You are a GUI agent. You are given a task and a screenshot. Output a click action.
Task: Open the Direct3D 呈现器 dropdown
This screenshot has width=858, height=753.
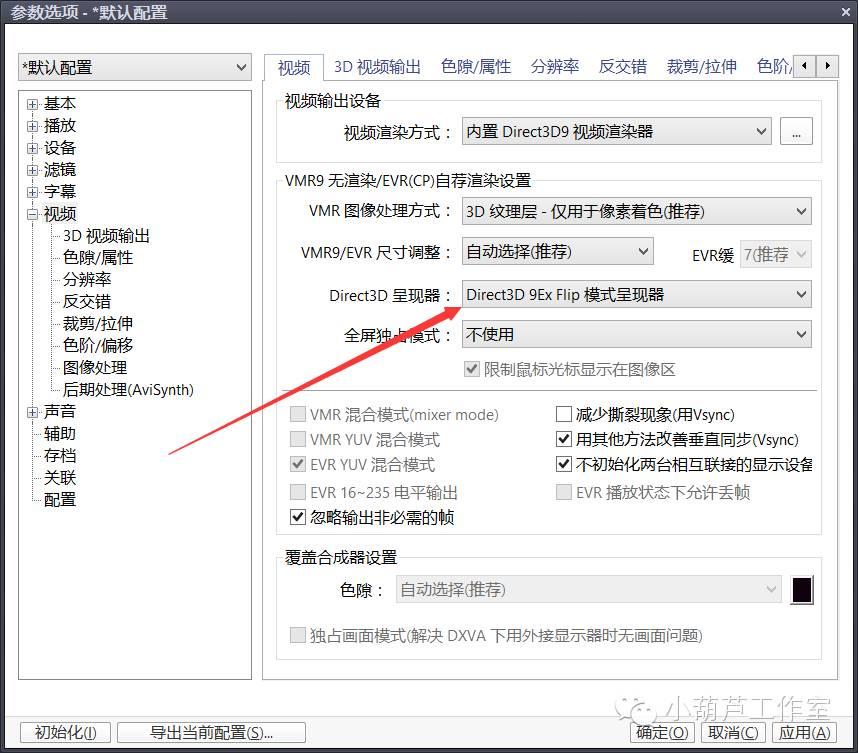coord(636,295)
